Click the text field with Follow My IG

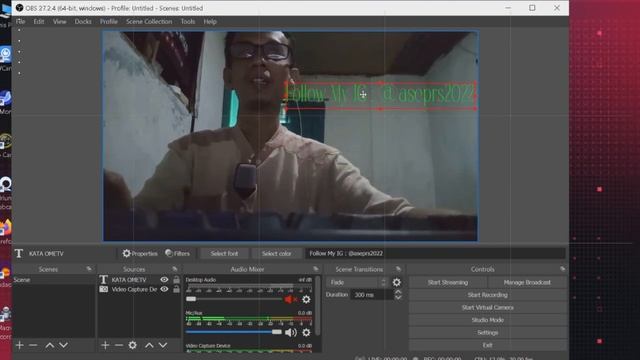pyautogui.click(x=436, y=253)
